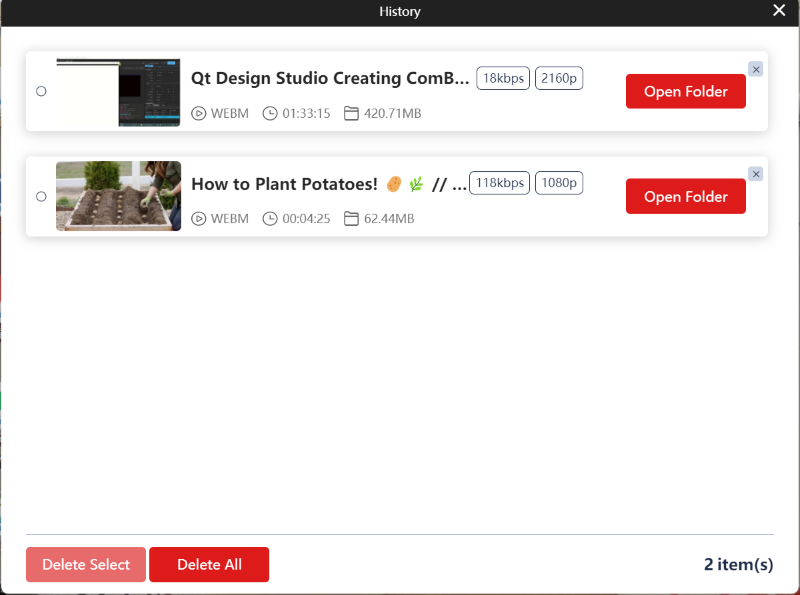The image size is (800, 595).
Task: Click the 1080p resolution badge
Action: 559,183
